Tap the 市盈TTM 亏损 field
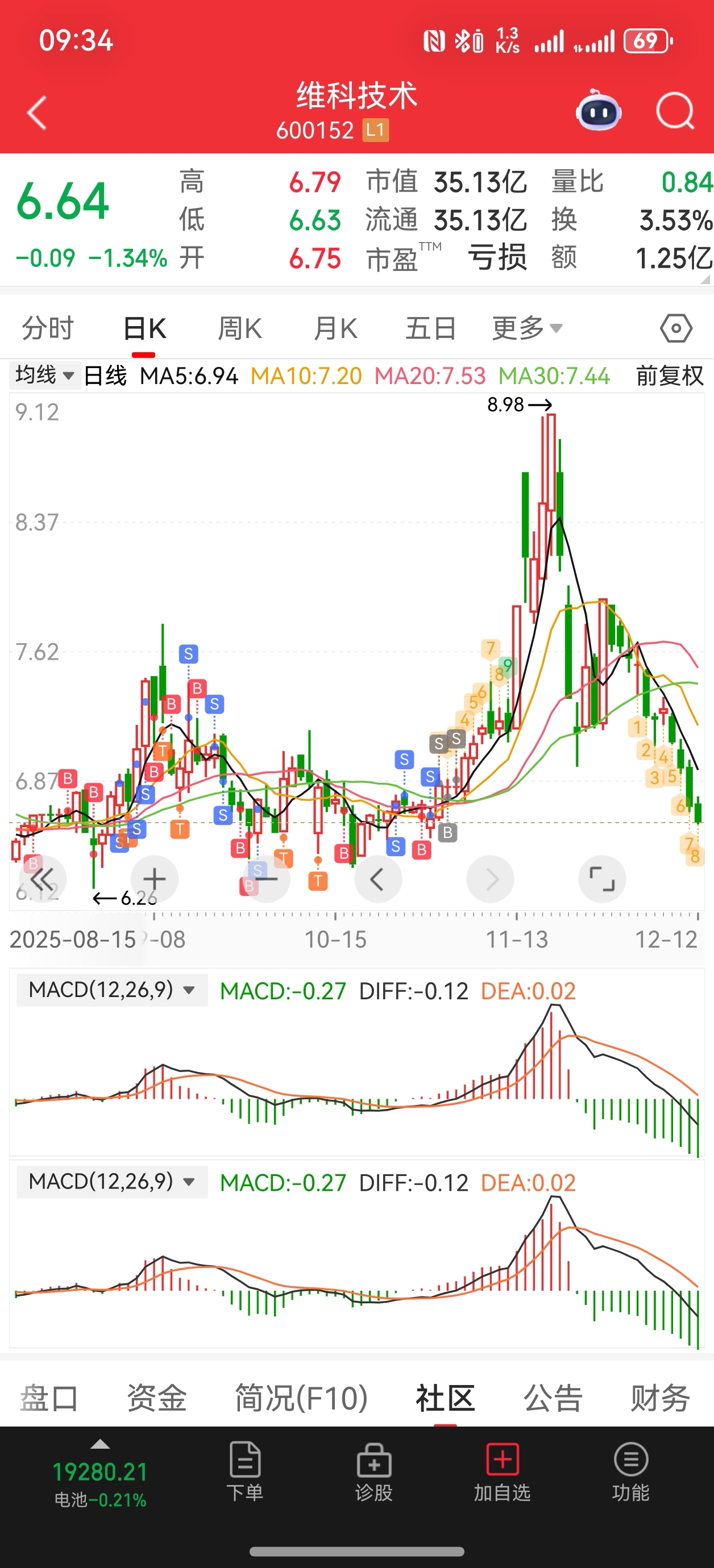Screen dimensions: 714x1568 [447, 257]
